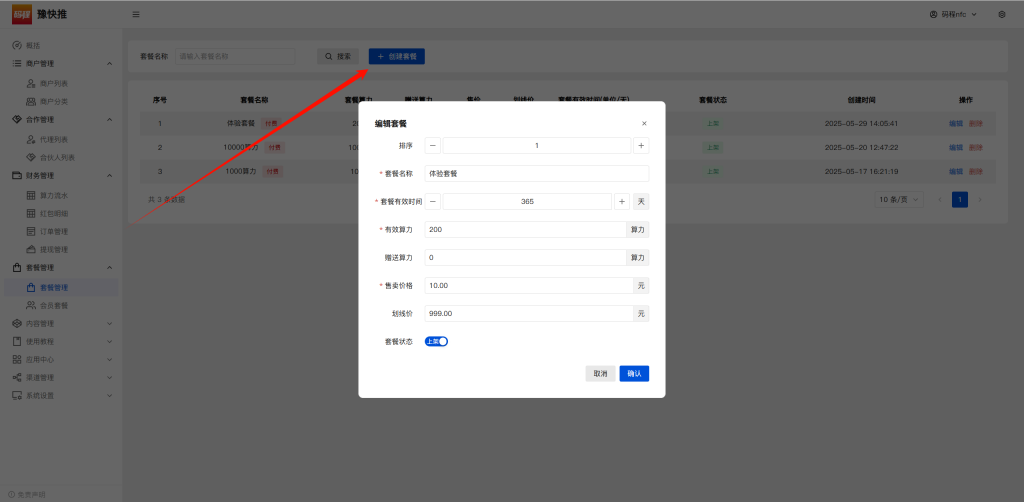Close the 编辑套餐 dialog with X
This screenshot has height=502, width=1024.
(644, 123)
